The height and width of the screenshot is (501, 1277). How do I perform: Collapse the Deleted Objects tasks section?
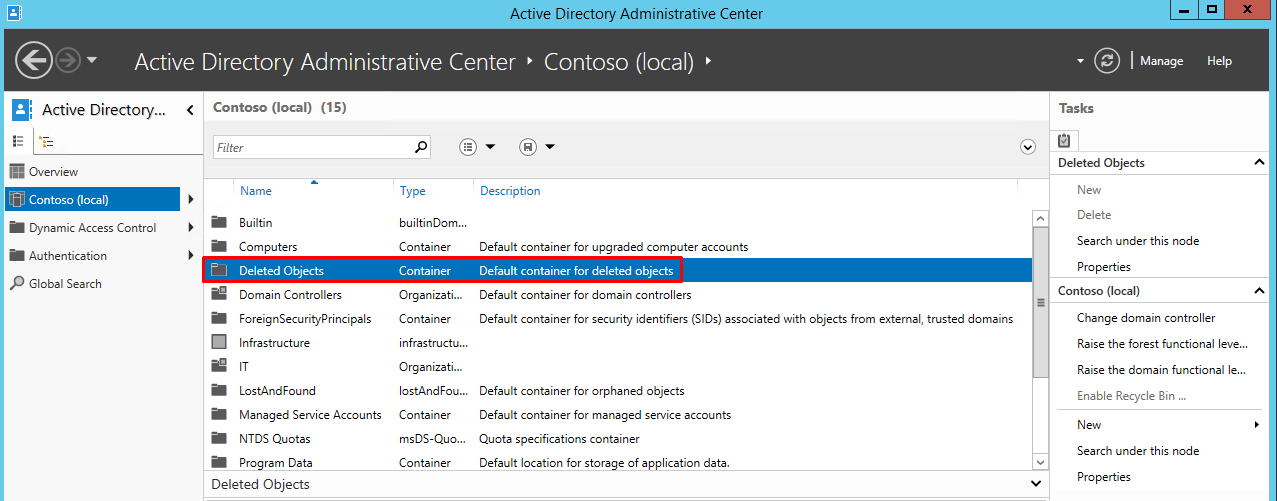[1259, 162]
